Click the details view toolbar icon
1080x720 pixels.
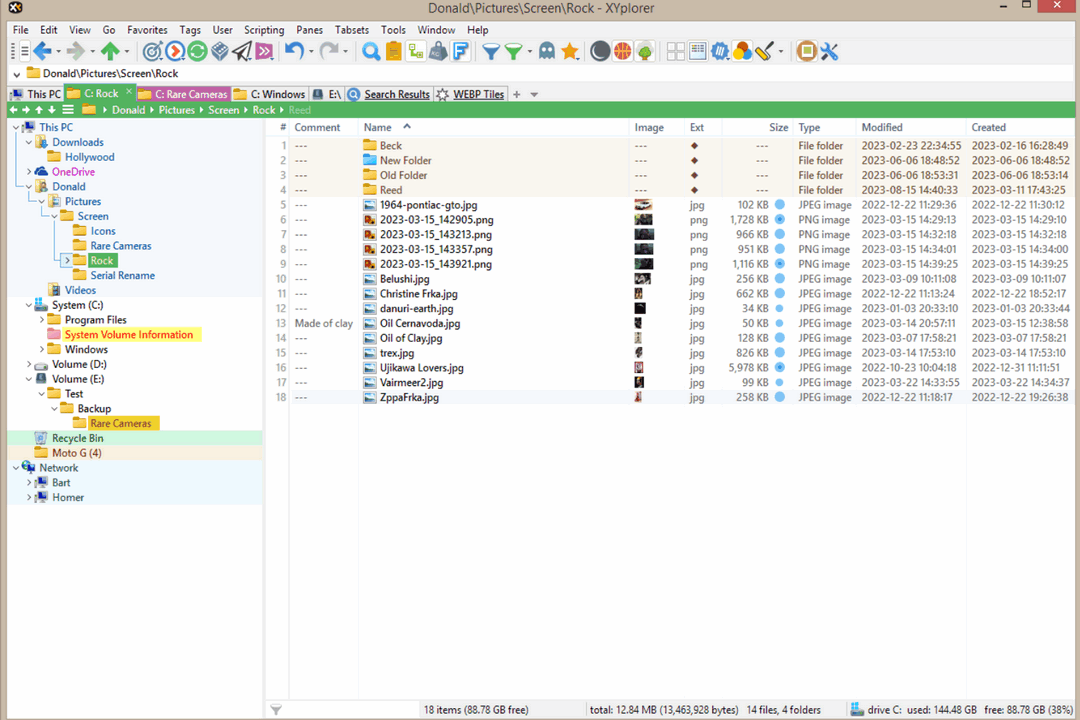697,51
